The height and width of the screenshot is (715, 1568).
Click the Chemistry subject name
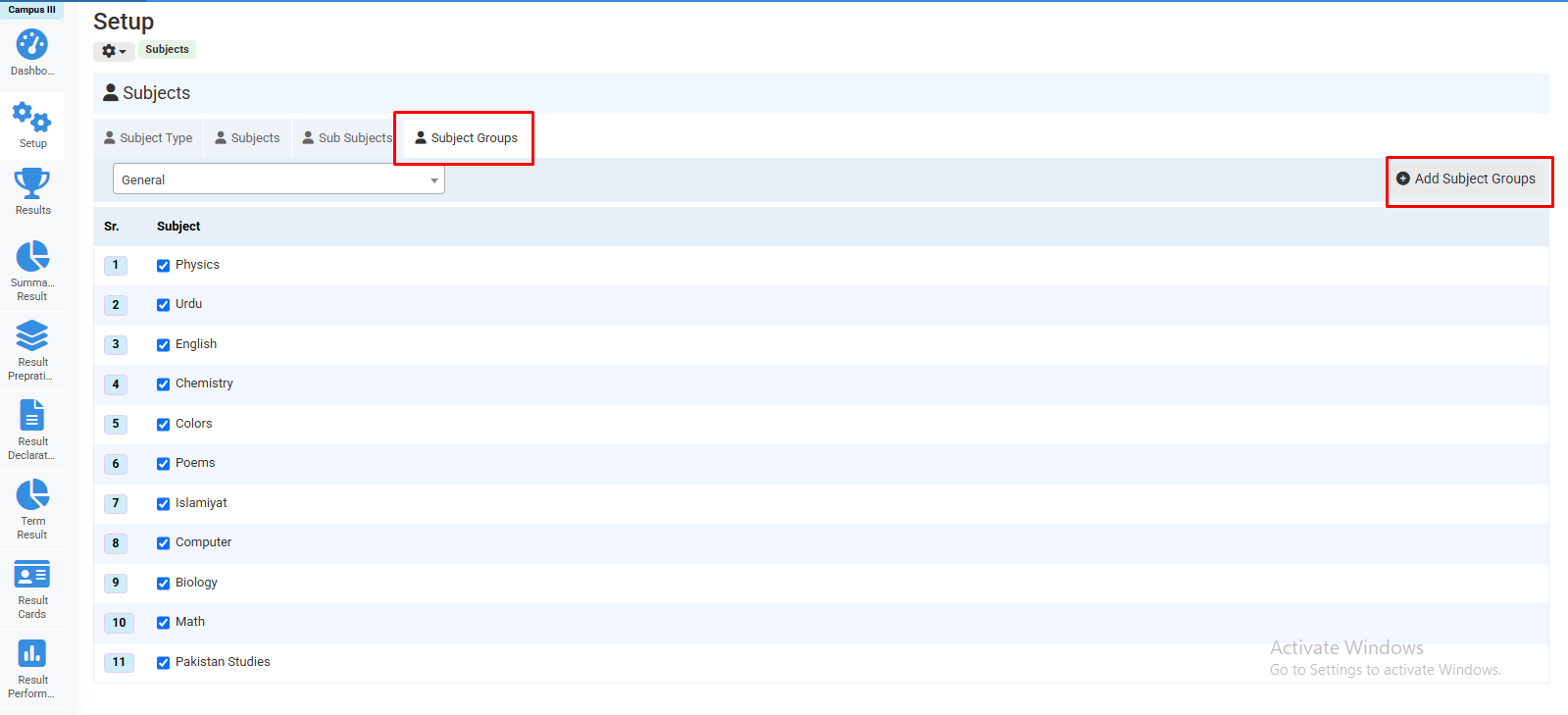(204, 383)
